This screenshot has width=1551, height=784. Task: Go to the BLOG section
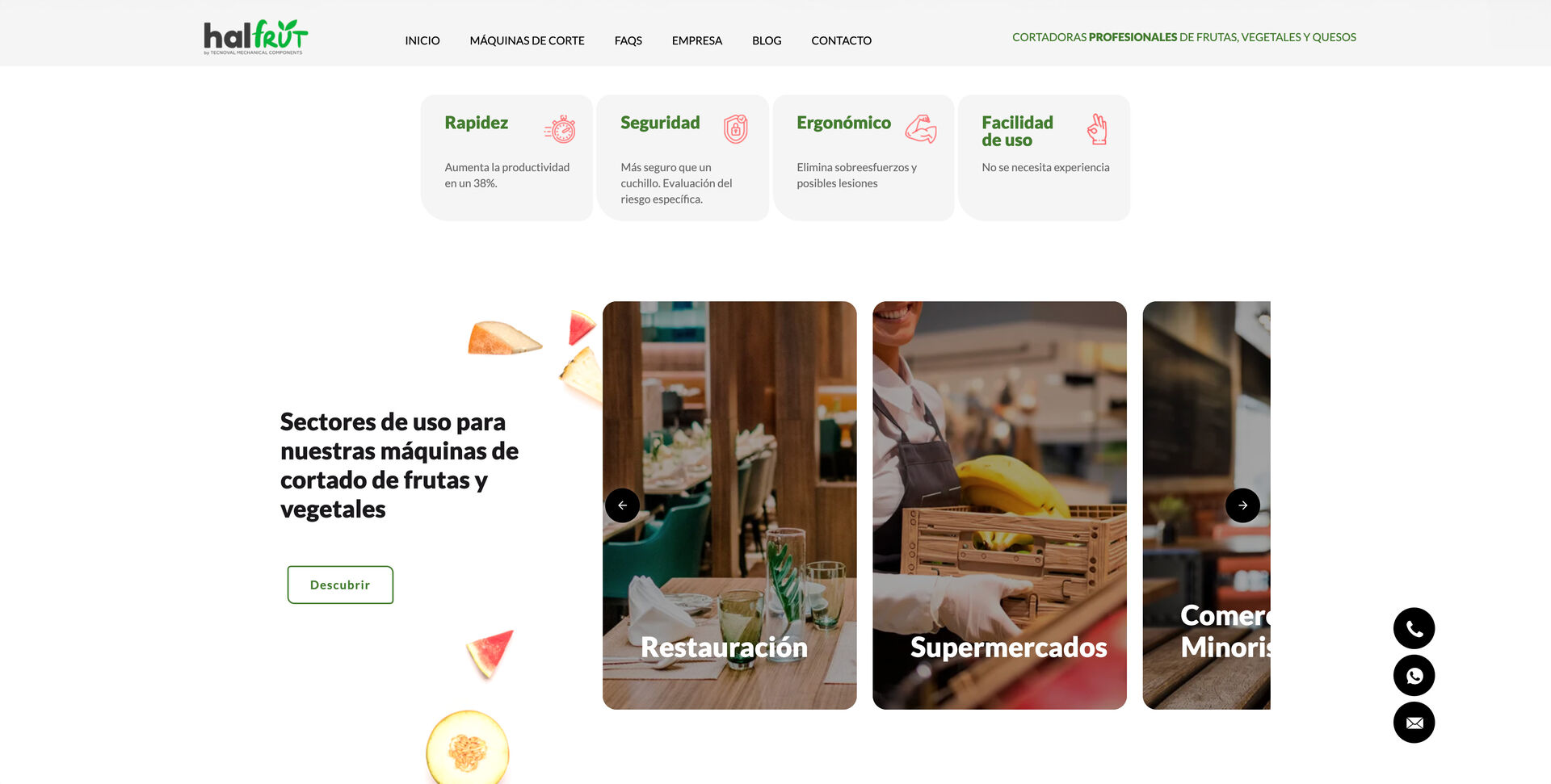pos(767,40)
